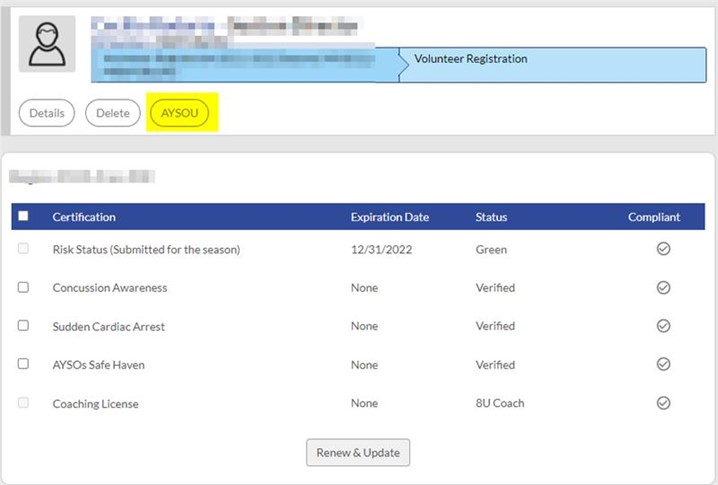Click the user profile avatar icon
The height and width of the screenshot is (485, 718).
click(x=47, y=46)
